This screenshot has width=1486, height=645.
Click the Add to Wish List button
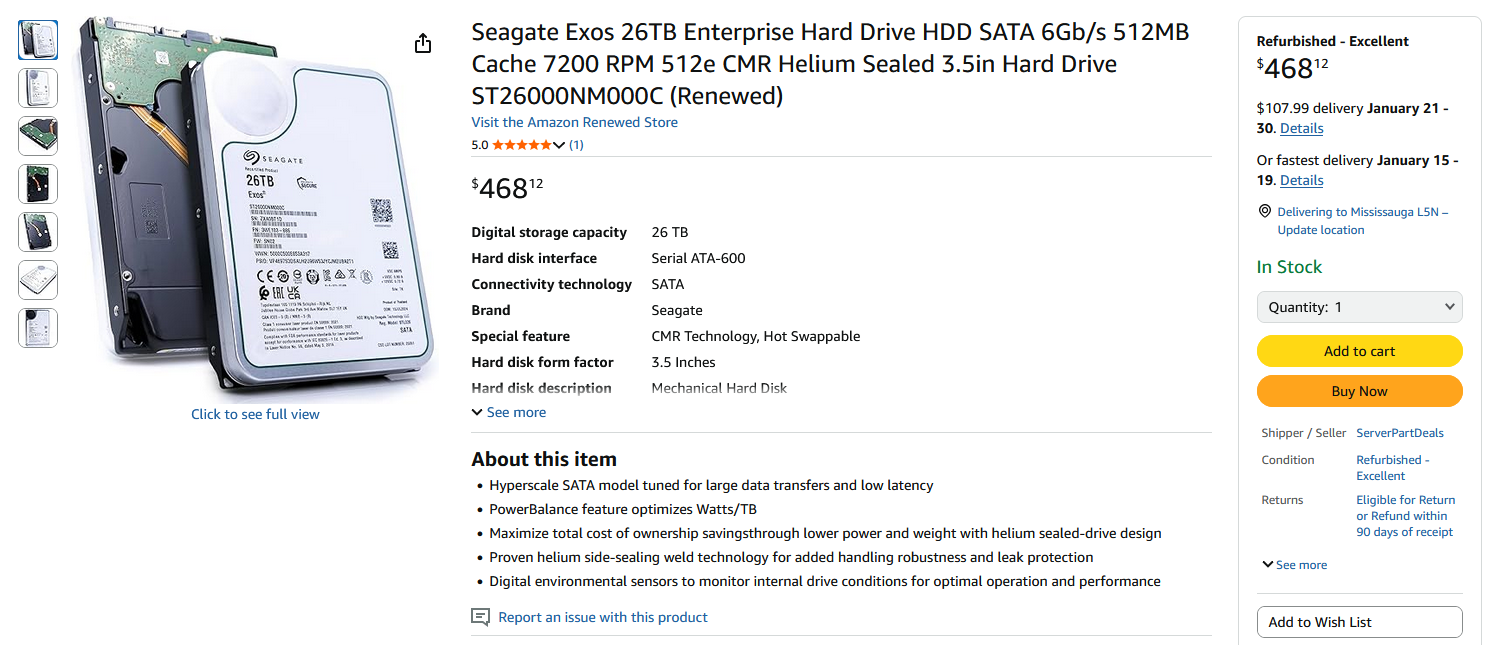click(1359, 622)
